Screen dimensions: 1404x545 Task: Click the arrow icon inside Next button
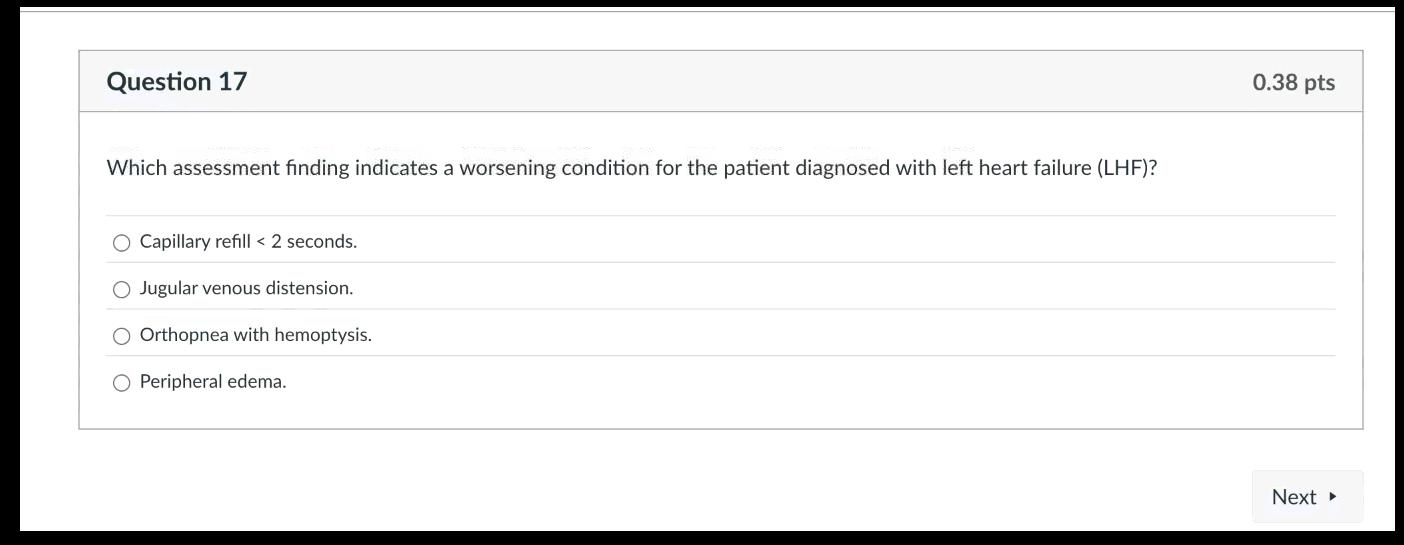coord(1332,496)
